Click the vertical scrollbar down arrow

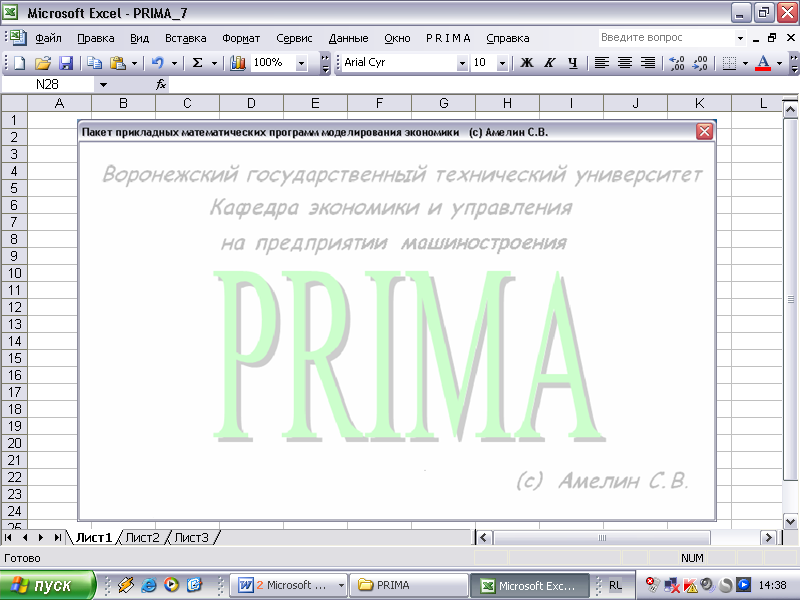point(790,521)
